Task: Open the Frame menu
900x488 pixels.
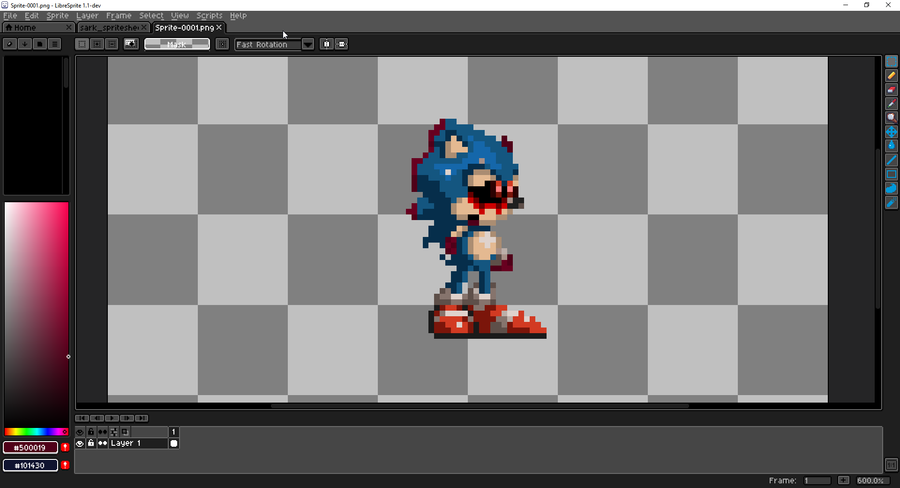Action: pyautogui.click(x=119, y=16)
